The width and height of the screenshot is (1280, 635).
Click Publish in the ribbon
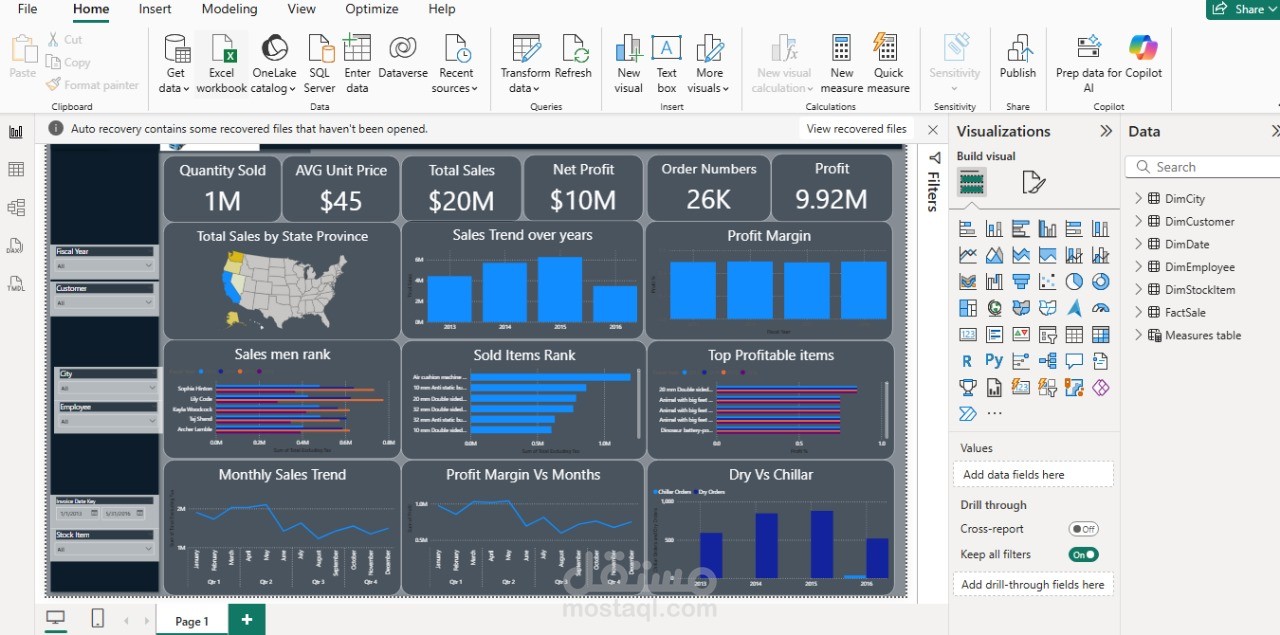click(x=1018, y=58)
